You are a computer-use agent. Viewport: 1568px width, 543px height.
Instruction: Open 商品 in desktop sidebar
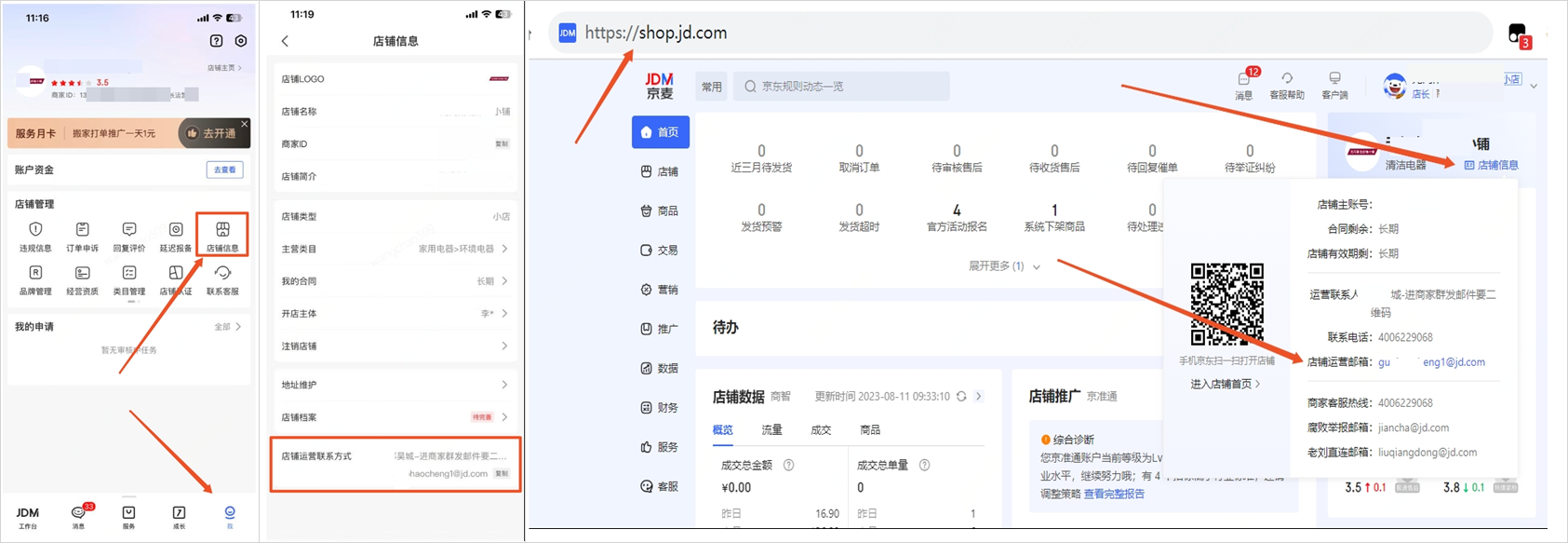coord(661,210)
